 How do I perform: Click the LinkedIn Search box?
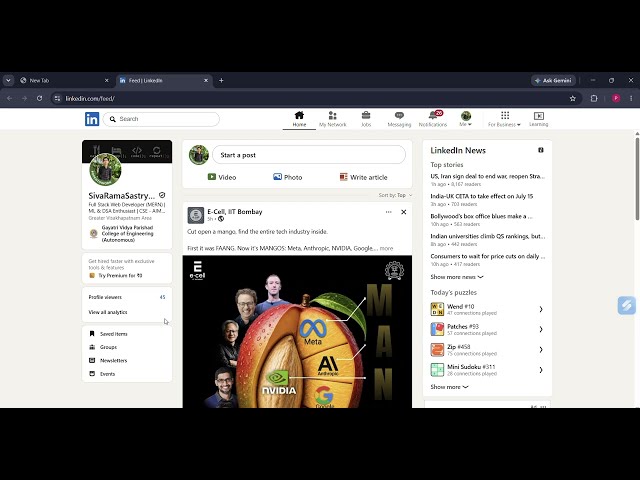(161, 119)
